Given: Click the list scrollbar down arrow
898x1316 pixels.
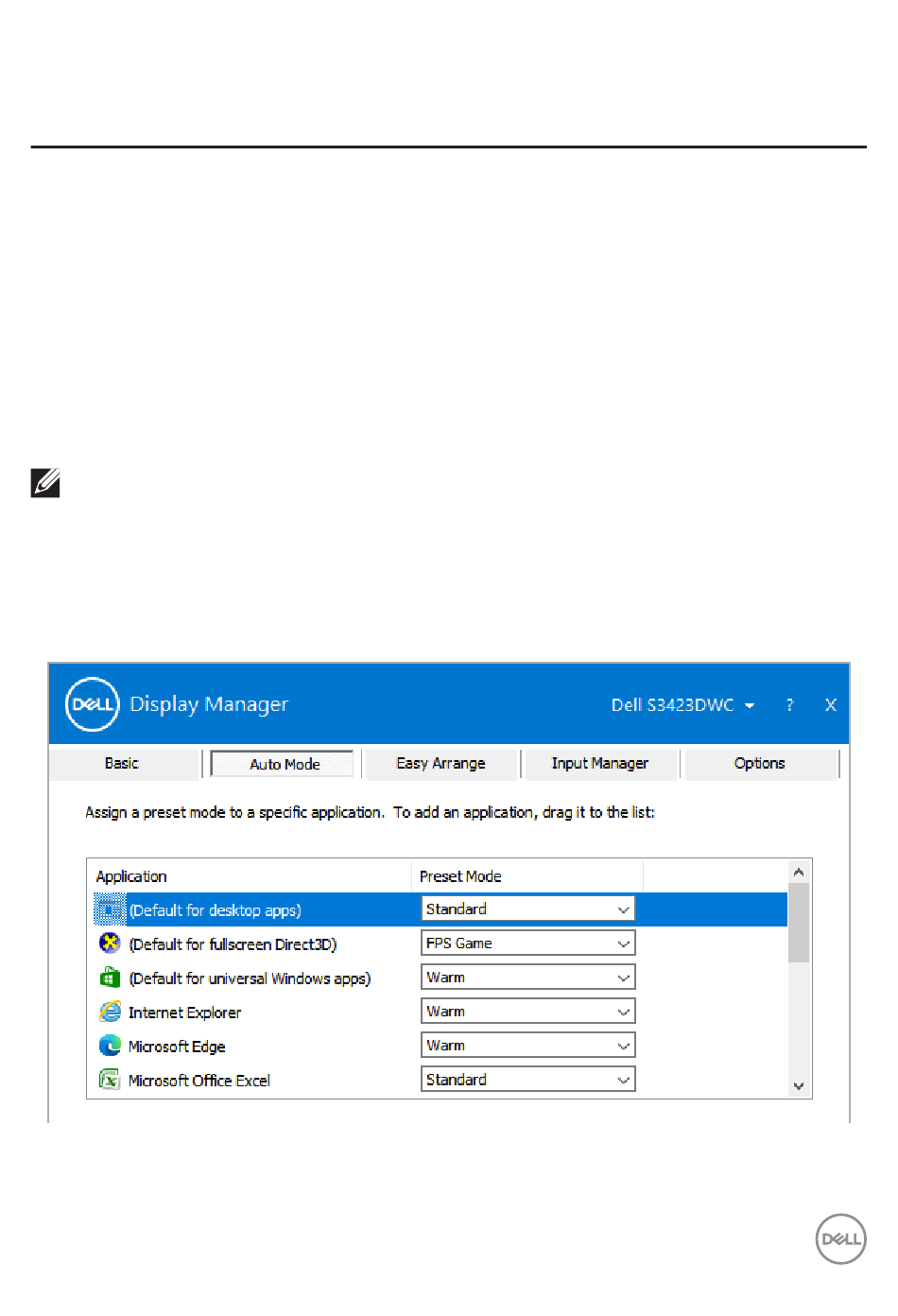Looking at the screenshot, I should (799, 1086).
